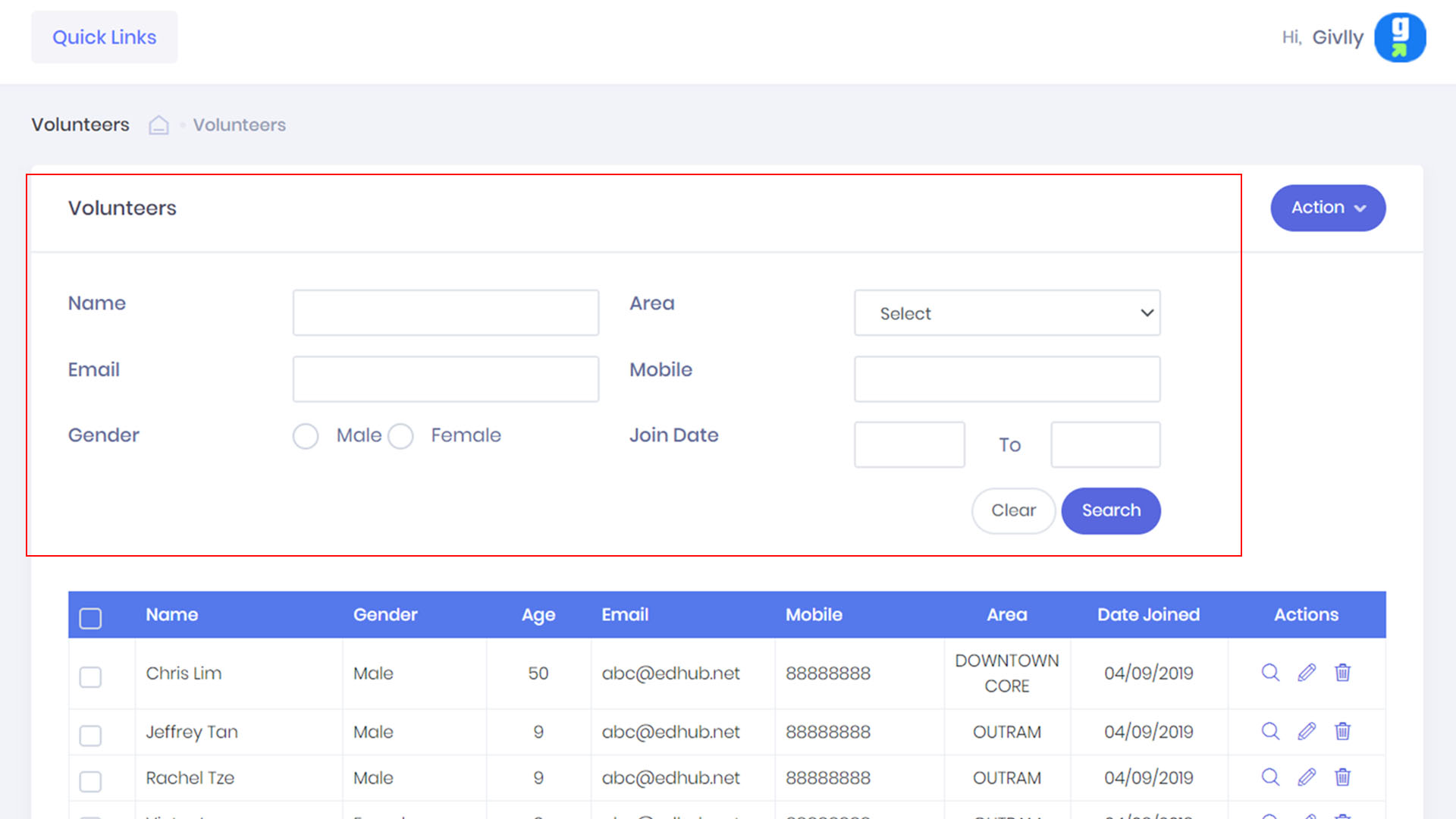Screen dimensions: 1456x819
Task: Click the Join Date start field
Action: pos(909,444)
